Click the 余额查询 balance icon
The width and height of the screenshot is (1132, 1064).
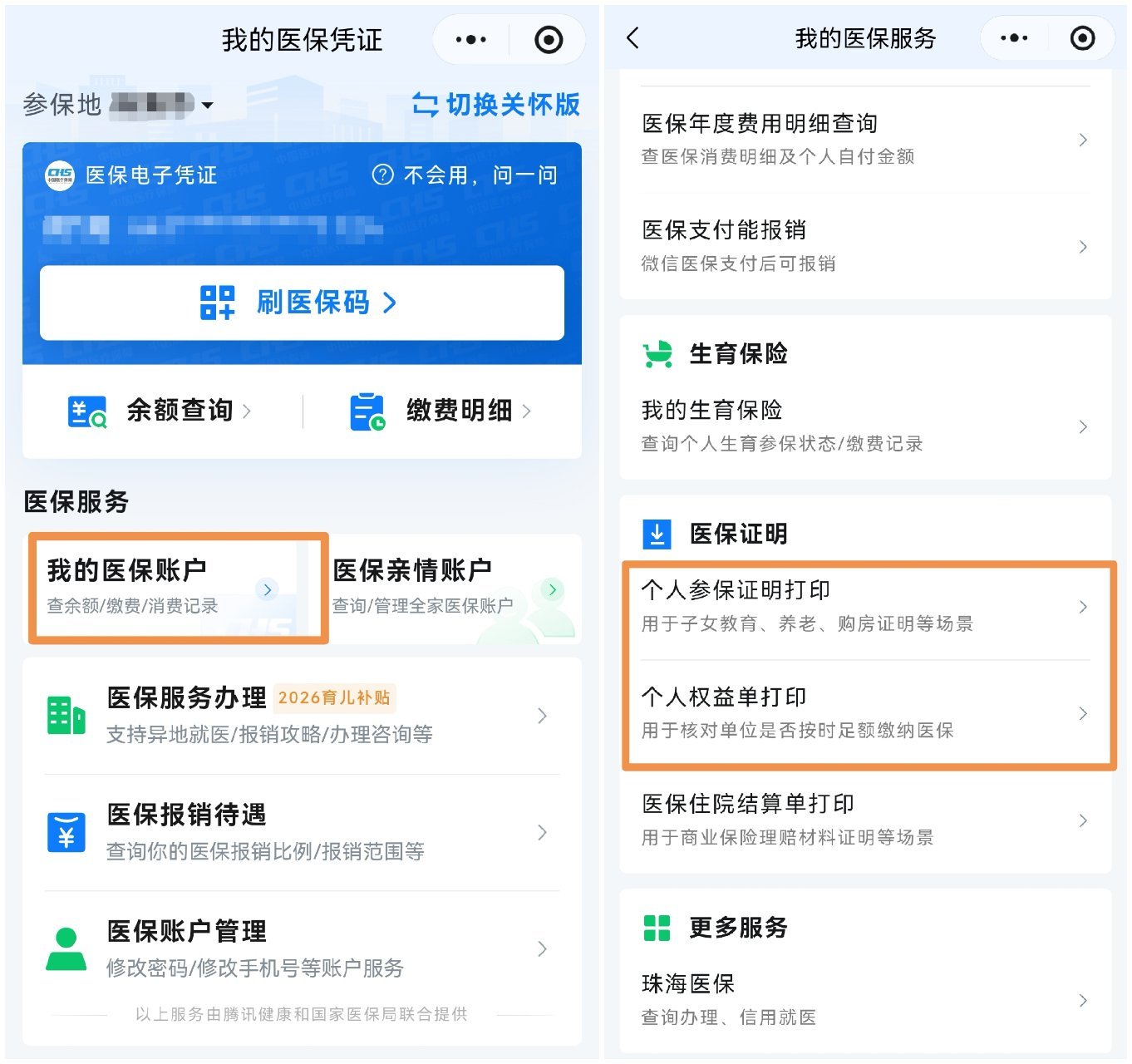pos(86,411)
